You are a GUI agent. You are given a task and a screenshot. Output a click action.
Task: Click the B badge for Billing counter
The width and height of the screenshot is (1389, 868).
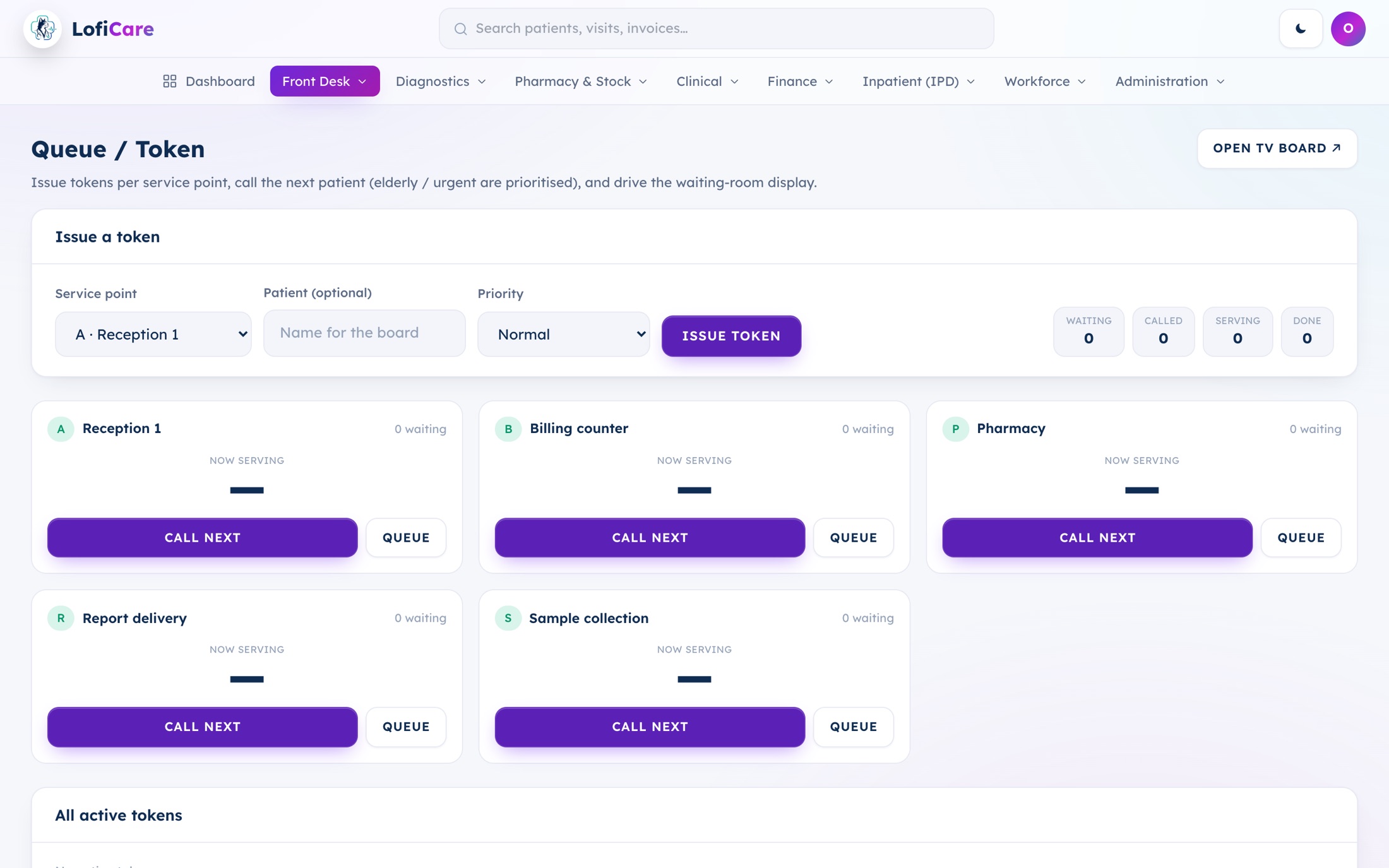click(508, 429)
